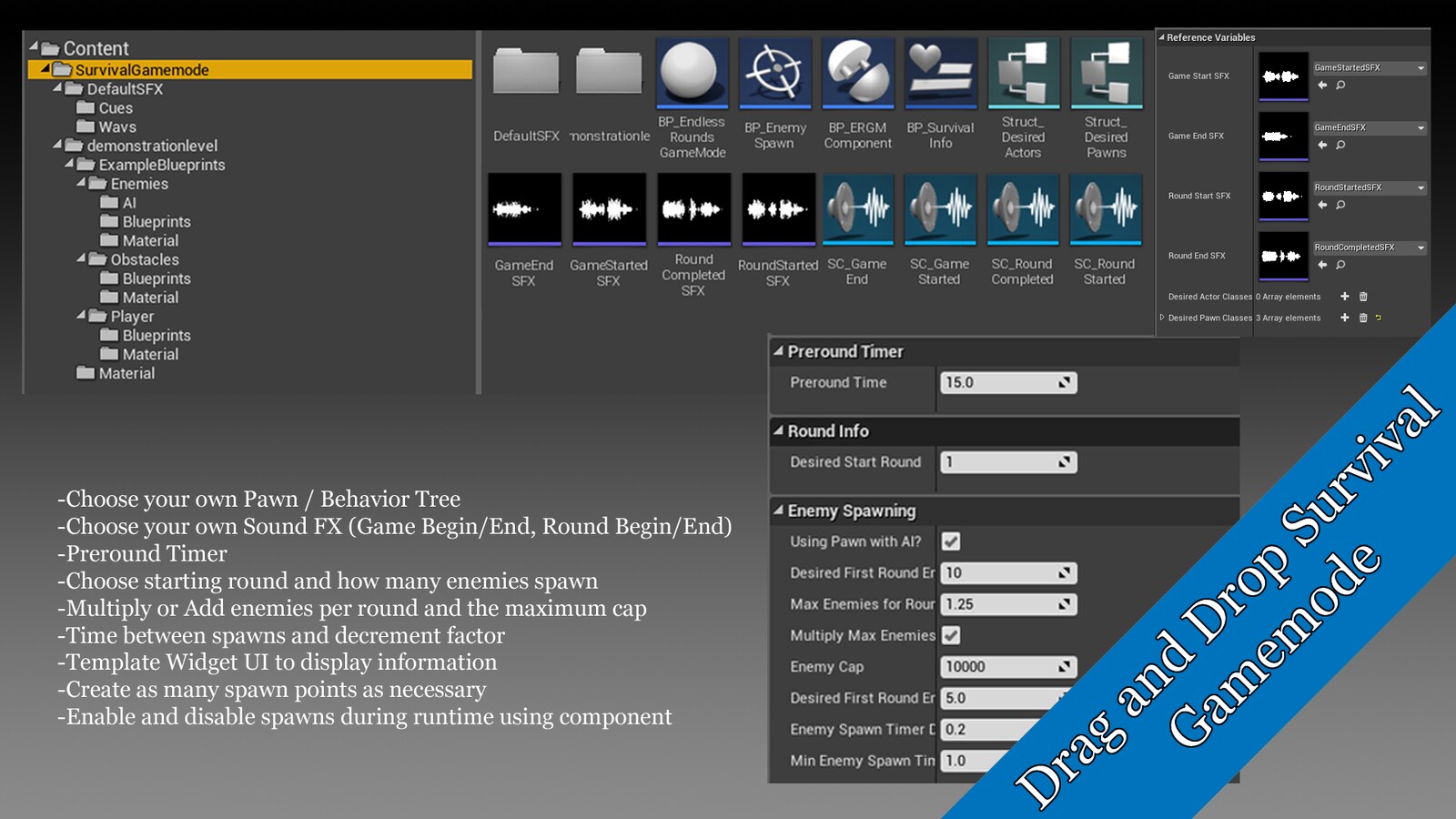Image resolution: width=1456 pixels, height=819 pixels.
Task: Collapse the DefaultSFX folder in tree
Action: tap(56, 88)
